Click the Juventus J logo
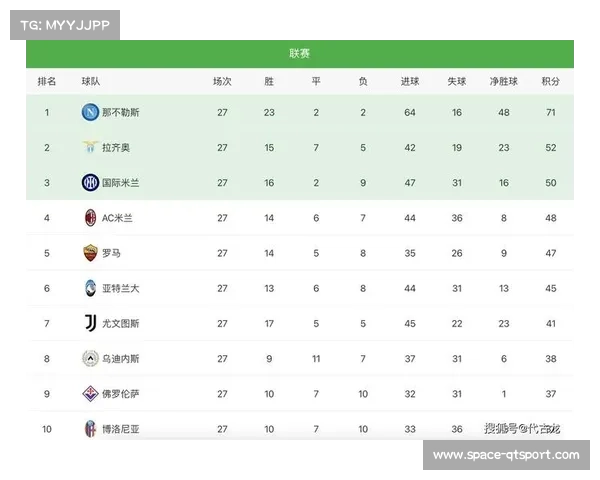This screenshot has width=600, height=480. (x=90, y=323)
